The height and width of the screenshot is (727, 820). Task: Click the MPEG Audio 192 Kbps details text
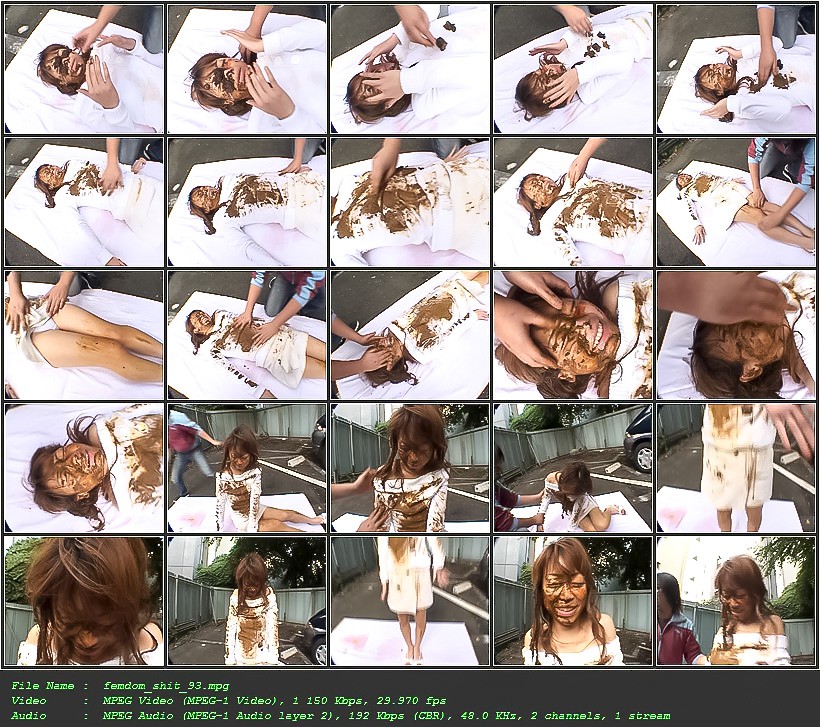pos(386,716)
